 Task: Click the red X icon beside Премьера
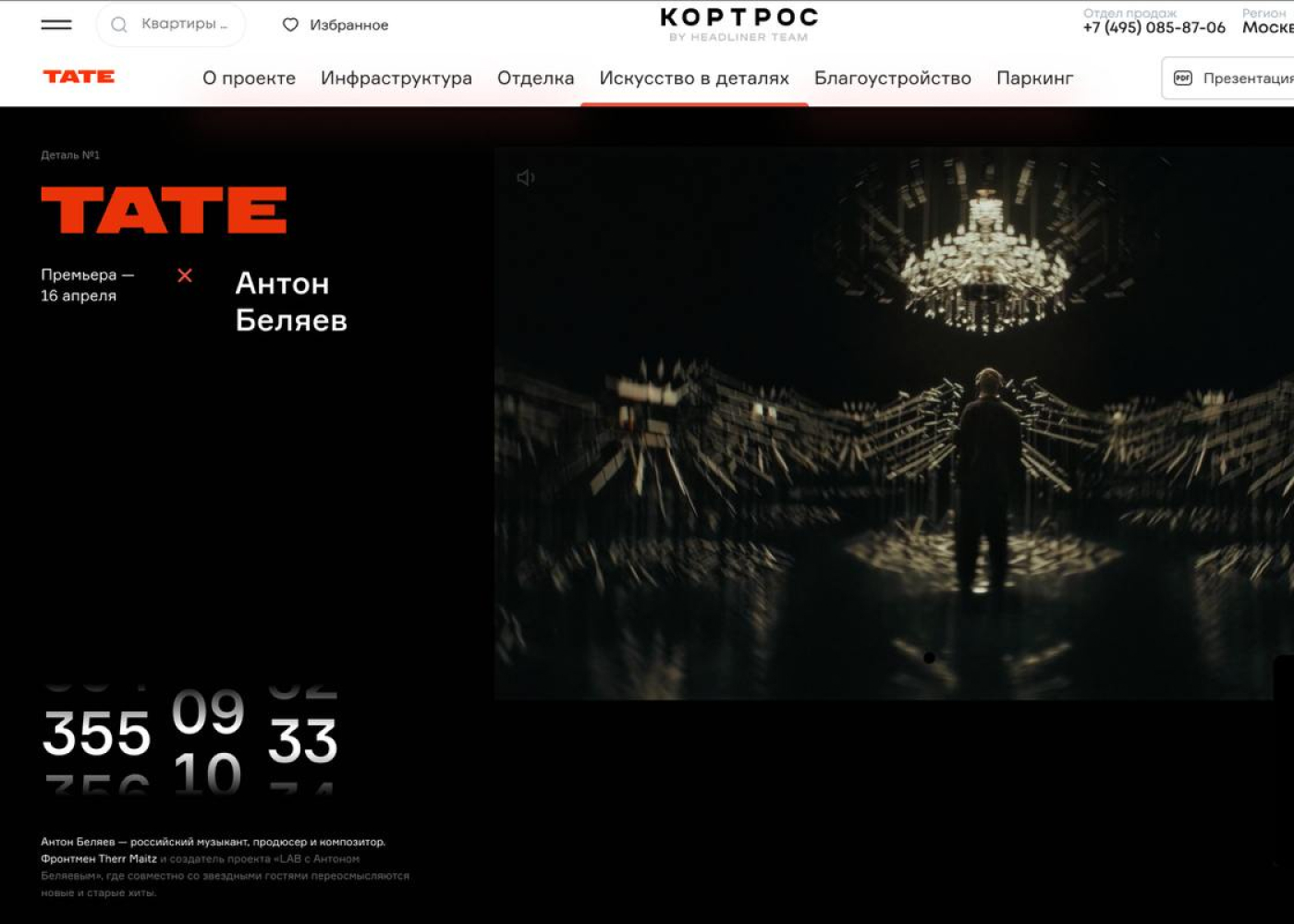coord(185,275)
